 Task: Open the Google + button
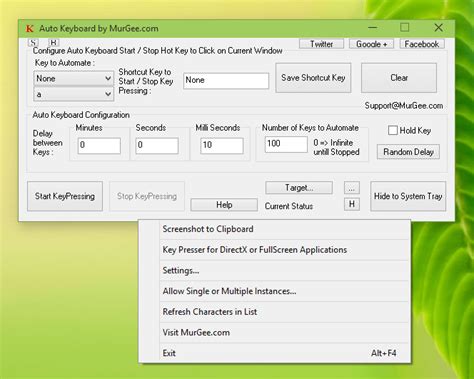click(371, 44)
